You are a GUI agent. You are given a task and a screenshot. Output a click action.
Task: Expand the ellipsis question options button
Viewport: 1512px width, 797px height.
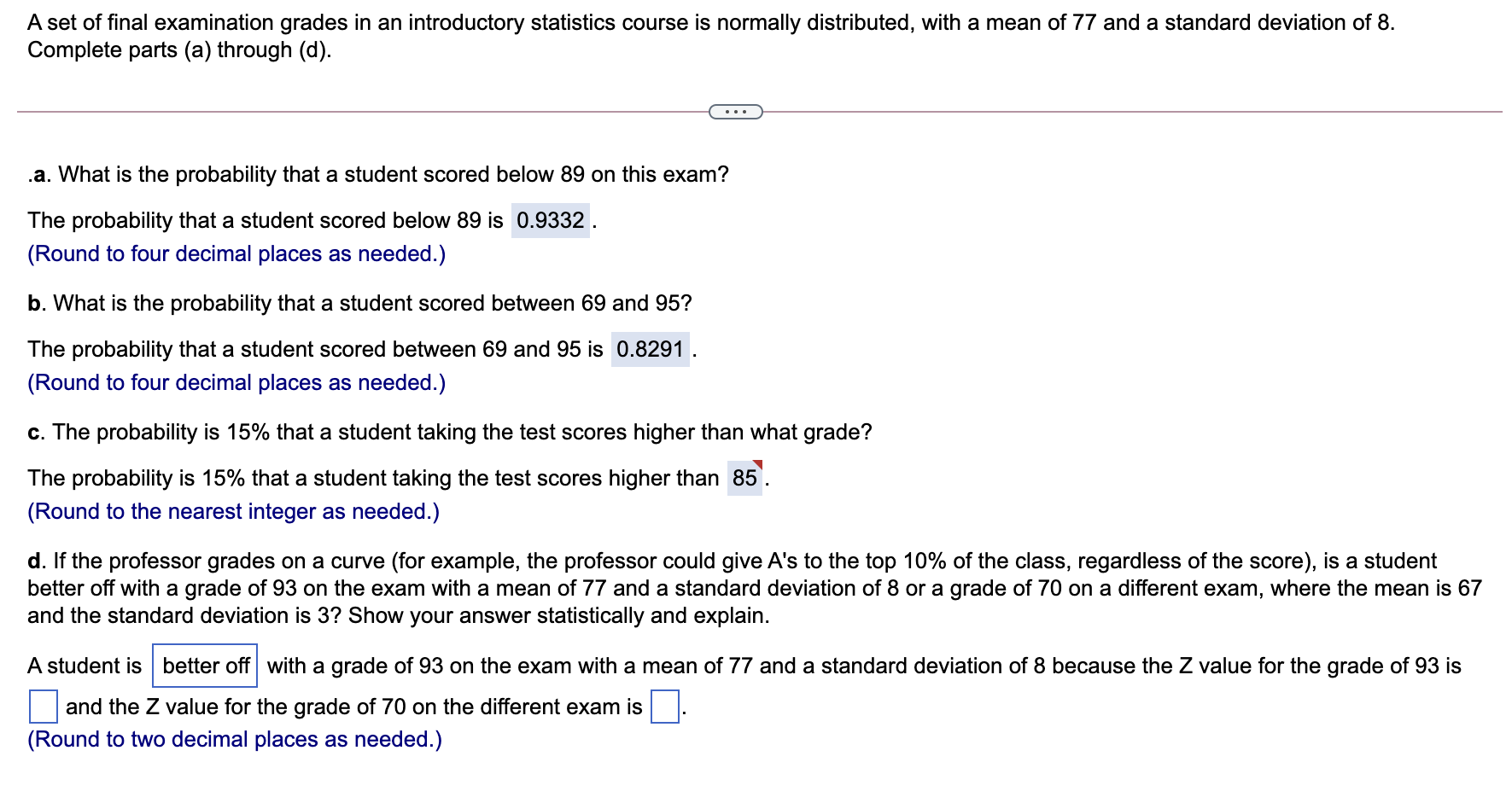coord(734,111)
